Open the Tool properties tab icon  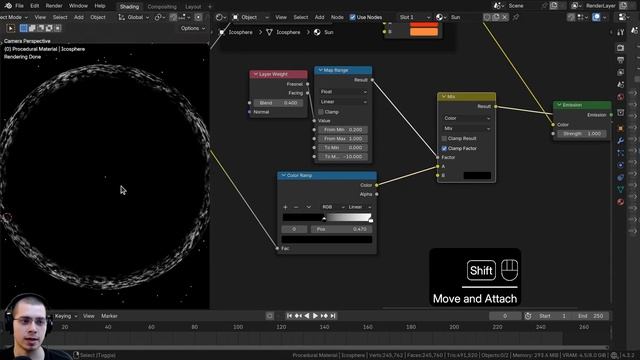click(x=620, y=33)
